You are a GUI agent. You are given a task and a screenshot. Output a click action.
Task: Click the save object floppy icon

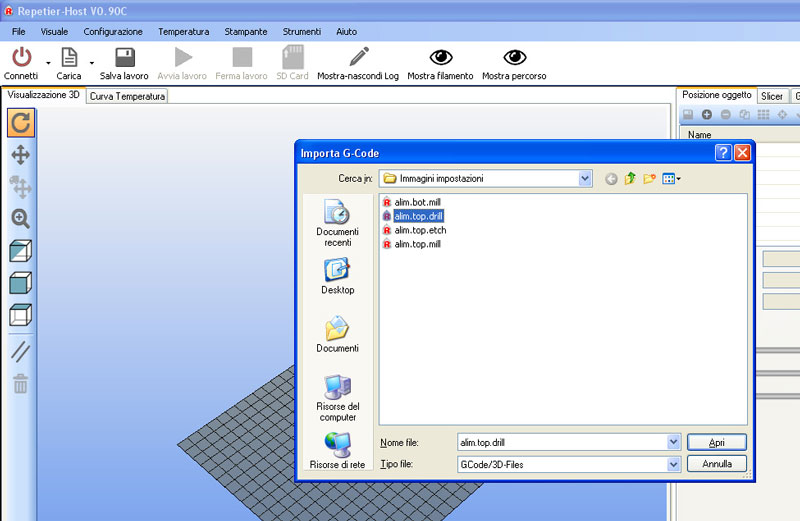(688, 114)
